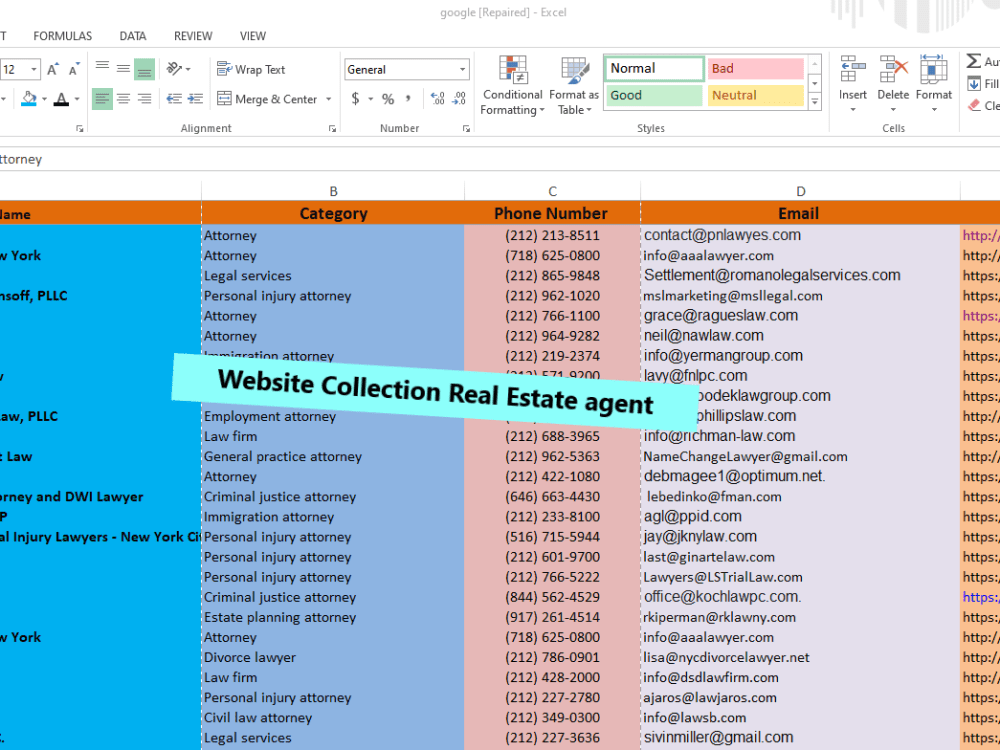Switch to the DATA tab

(x=133, y=36)
